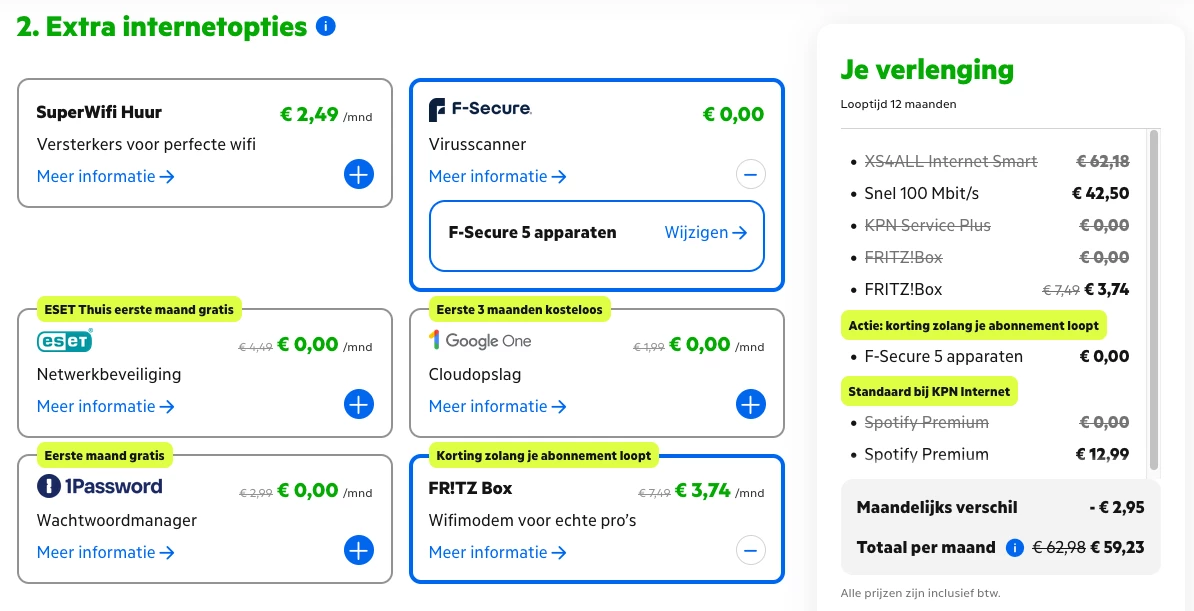Click the 1Password logo
Viewport: 1194px width, 611px height.
[99, 487]
